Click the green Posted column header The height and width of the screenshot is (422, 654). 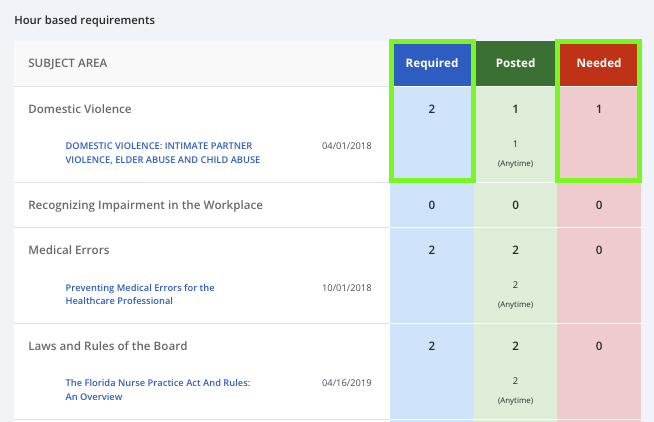[x=515, y=63]
